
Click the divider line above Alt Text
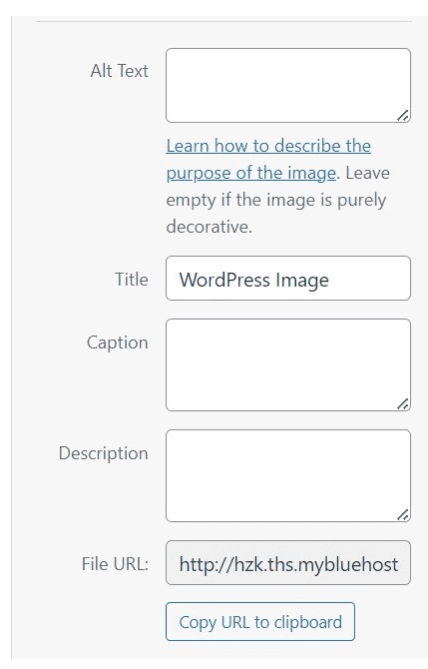tap(224, 21)
